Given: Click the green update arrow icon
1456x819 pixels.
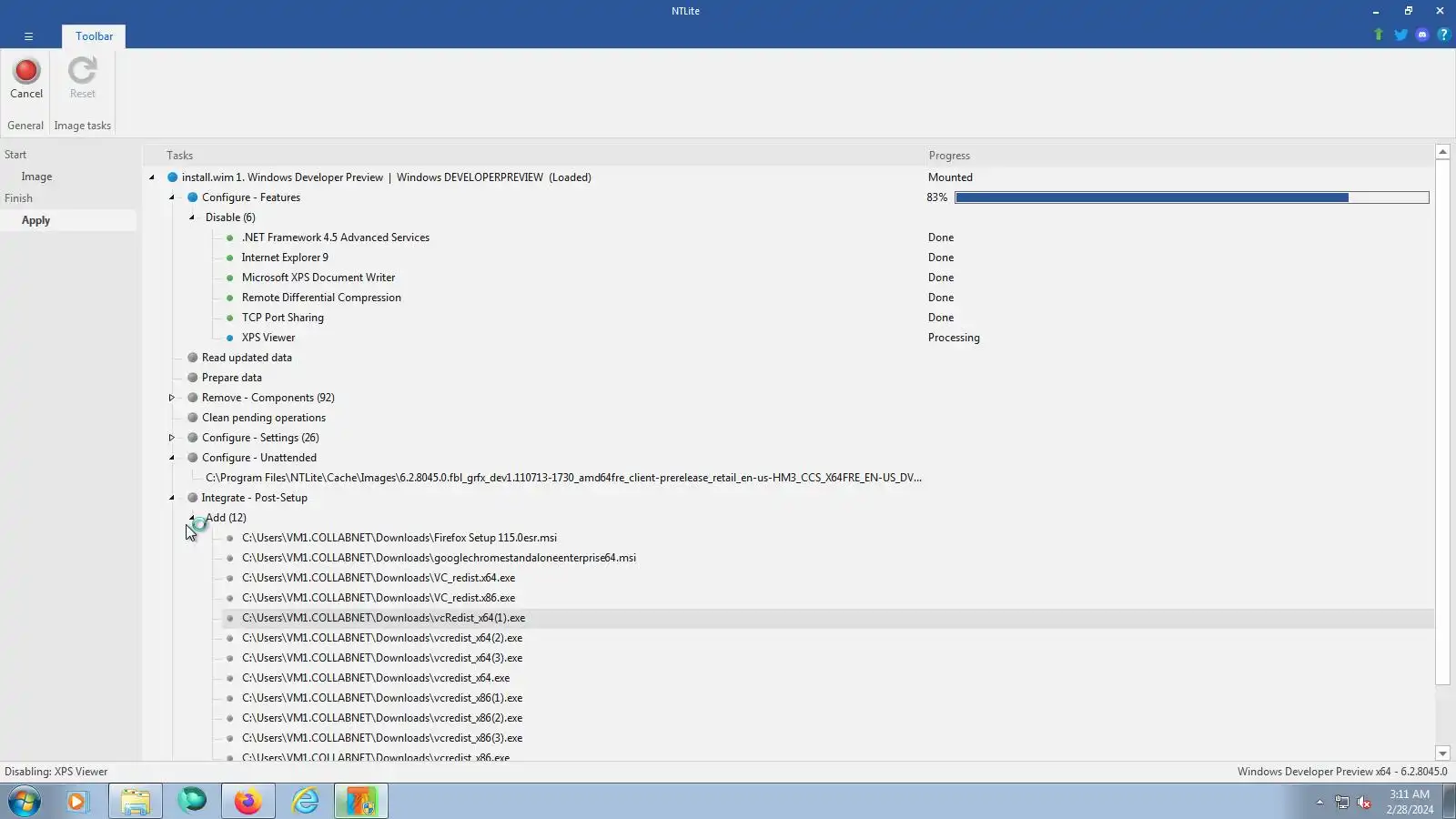Looking at the screenshot, I should point(1379,35).
